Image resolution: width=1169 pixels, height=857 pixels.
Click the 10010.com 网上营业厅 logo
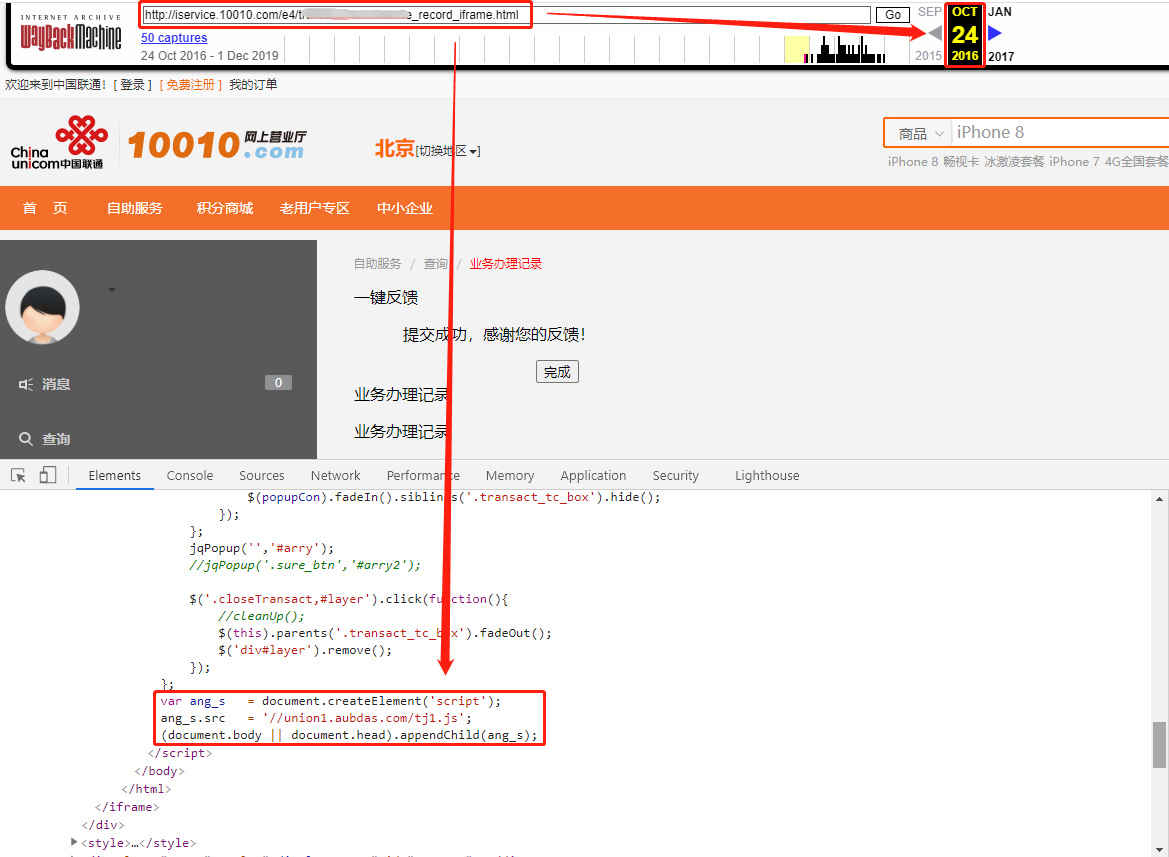pyautogui.click(x=217, y=145)
